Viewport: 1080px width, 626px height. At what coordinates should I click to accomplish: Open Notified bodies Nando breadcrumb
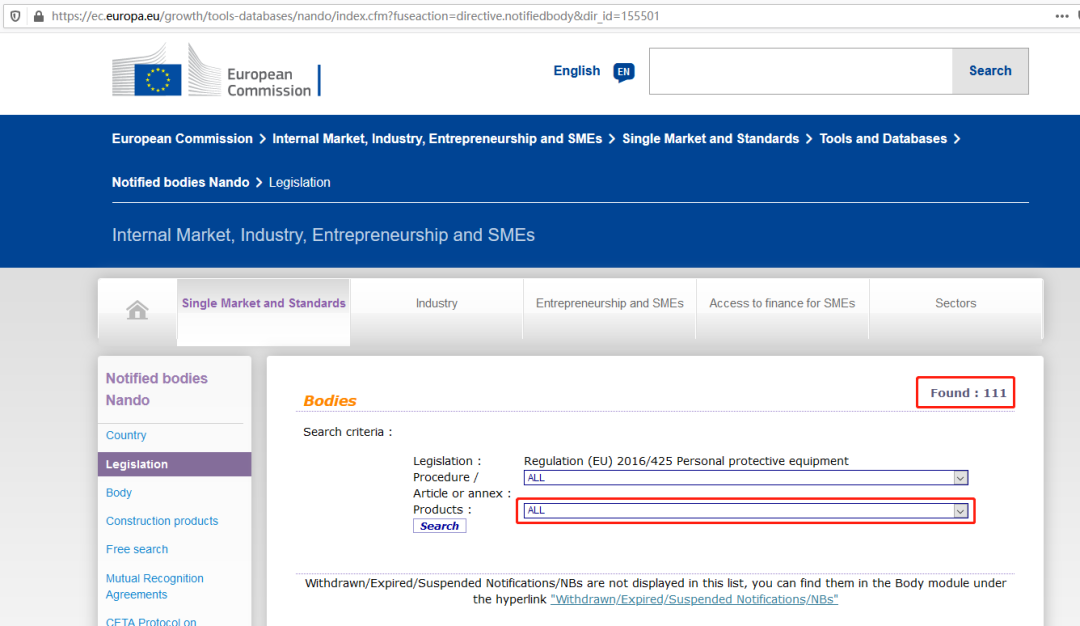(180, 182)
